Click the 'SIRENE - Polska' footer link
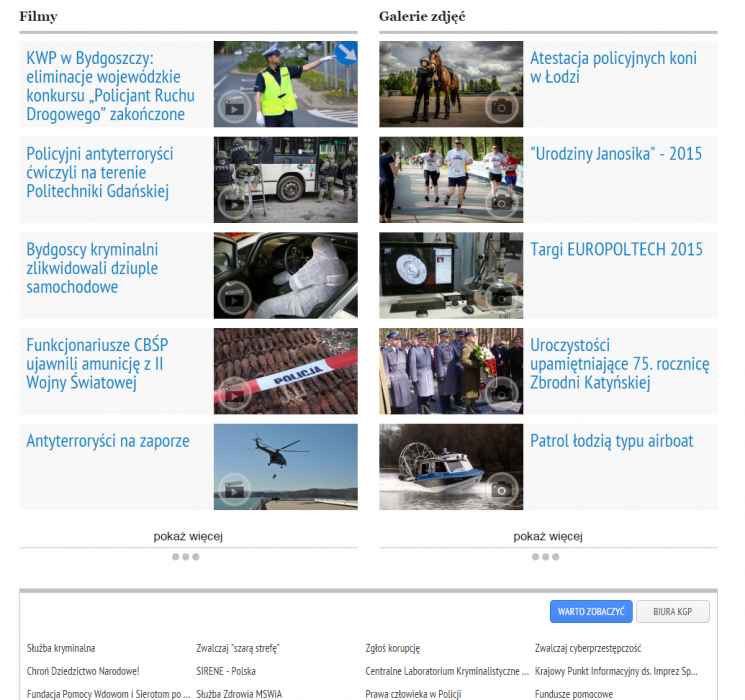This screenshot has width=745, height=700. click(x=226, y=671)
